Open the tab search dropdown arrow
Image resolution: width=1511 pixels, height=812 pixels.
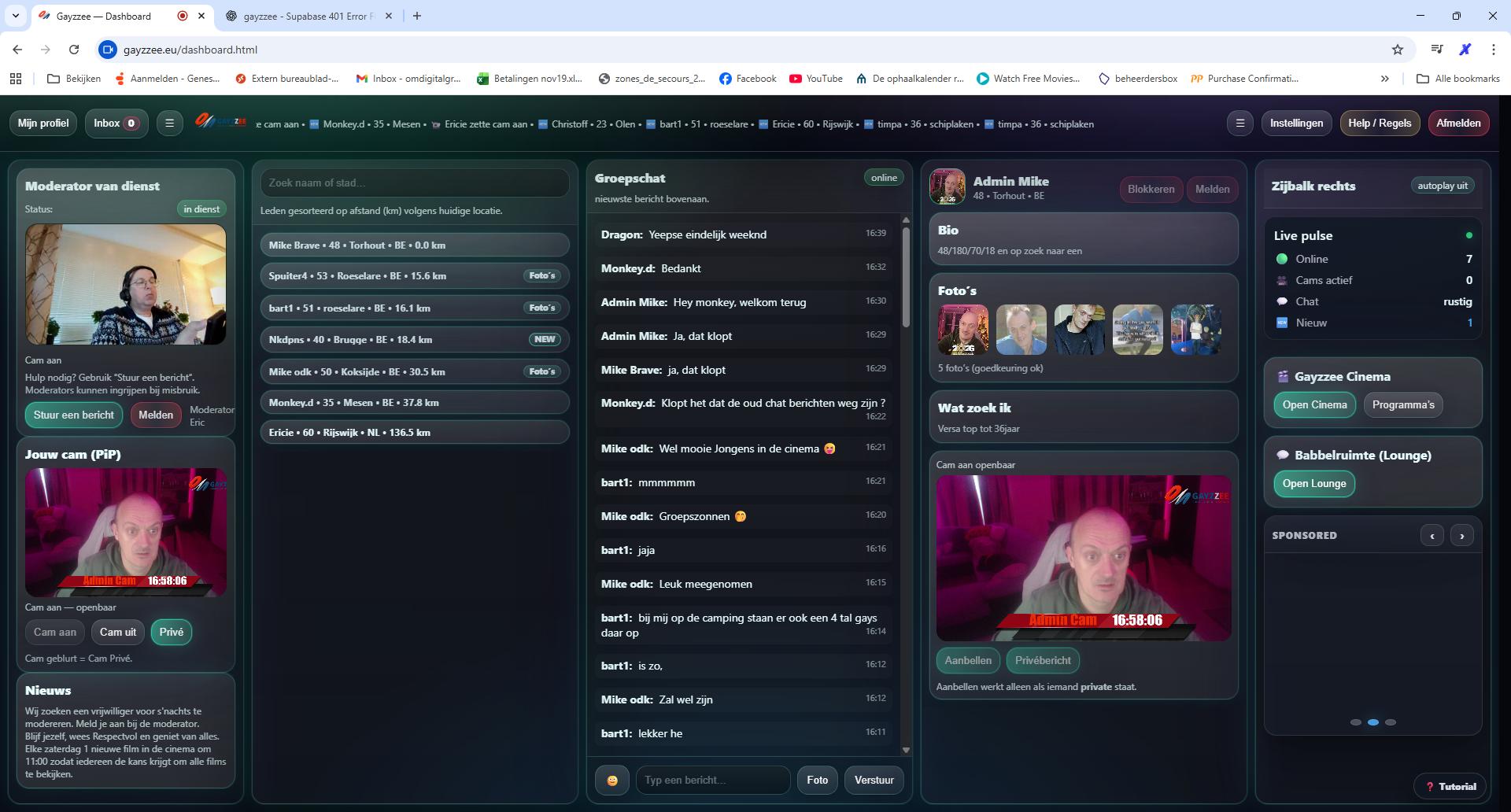point(16,16)
